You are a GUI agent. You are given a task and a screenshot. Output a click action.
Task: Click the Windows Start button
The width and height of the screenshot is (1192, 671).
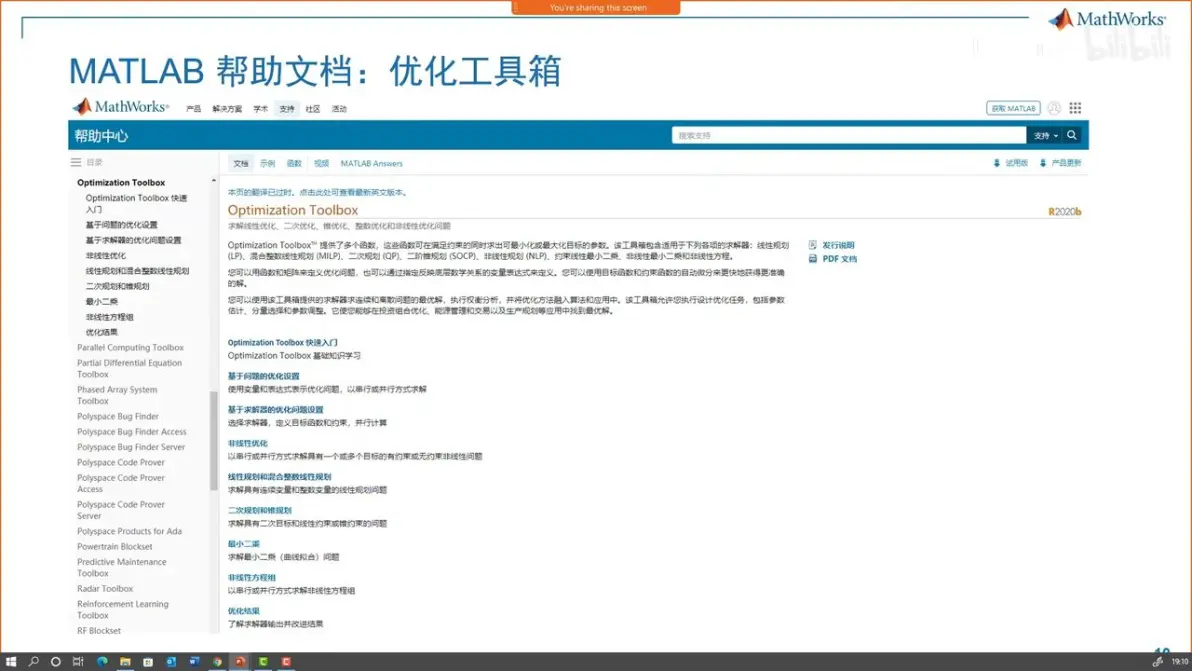tap(11, 662)
